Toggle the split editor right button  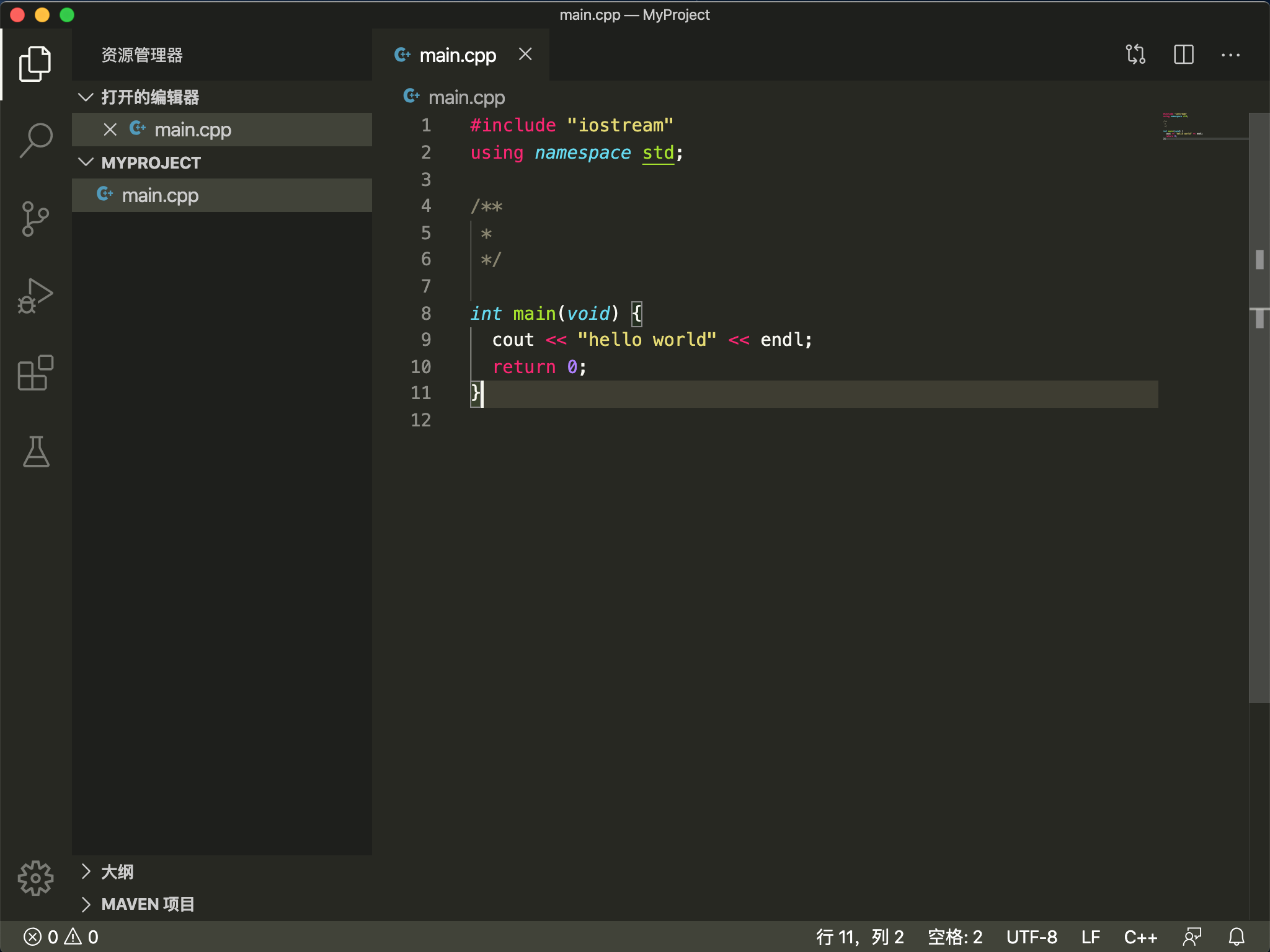click(x=1183, y=55)
